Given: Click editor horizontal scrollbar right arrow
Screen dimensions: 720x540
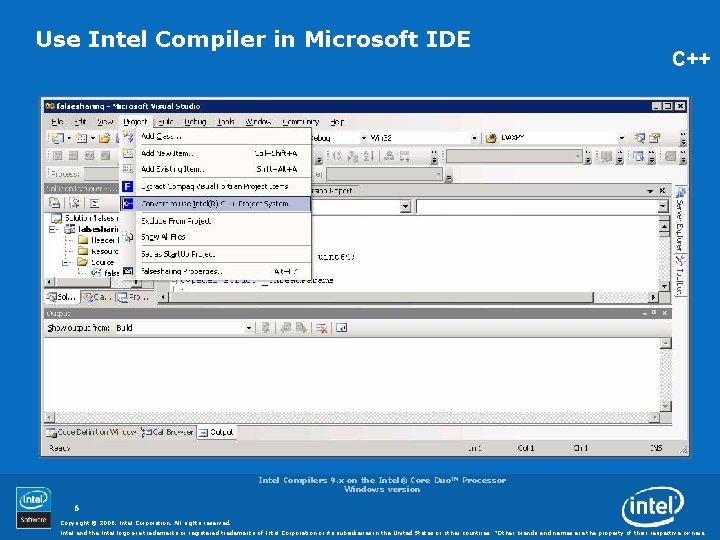Looking at the screenshot, I should pos(653,298).
